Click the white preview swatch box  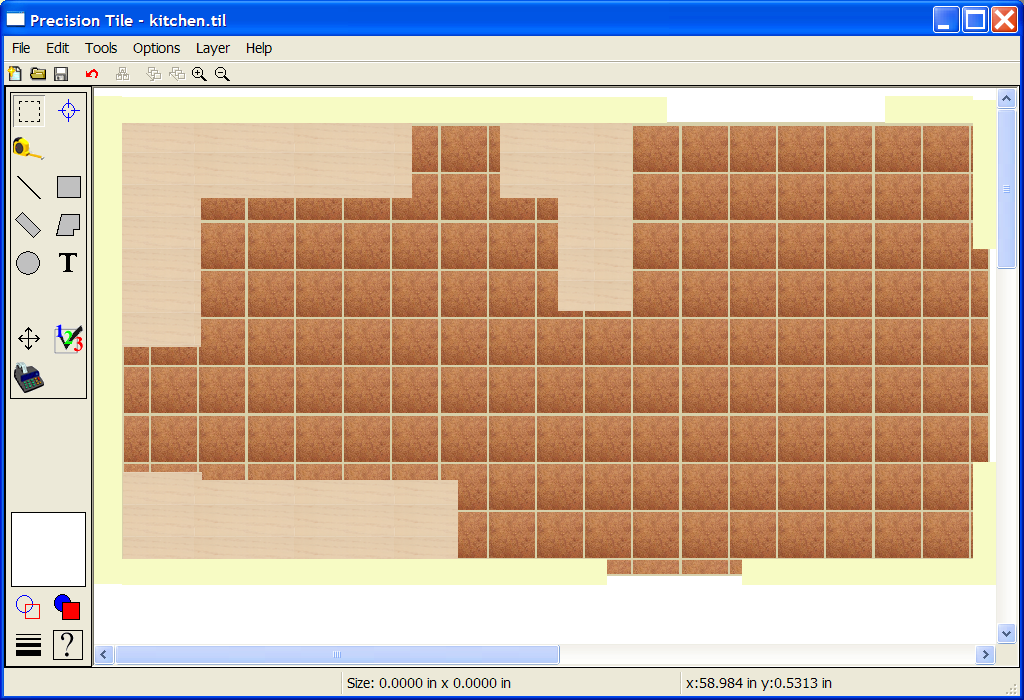pyautogui.click(x=48, y=549)
